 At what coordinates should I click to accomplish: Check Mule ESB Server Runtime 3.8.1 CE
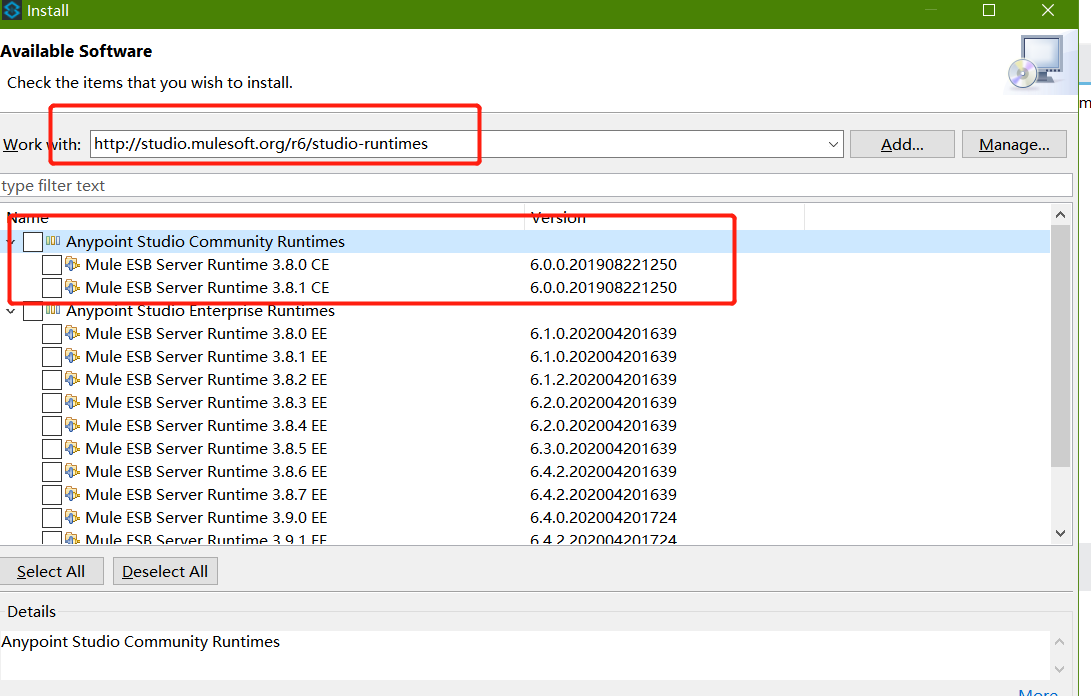point(51,287)
